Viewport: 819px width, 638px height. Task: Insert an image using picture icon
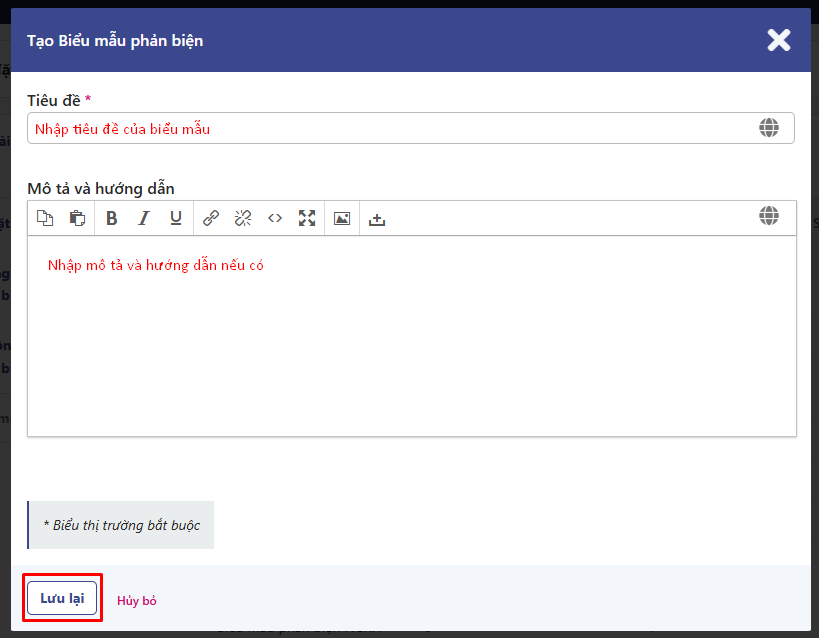(342, 218)
